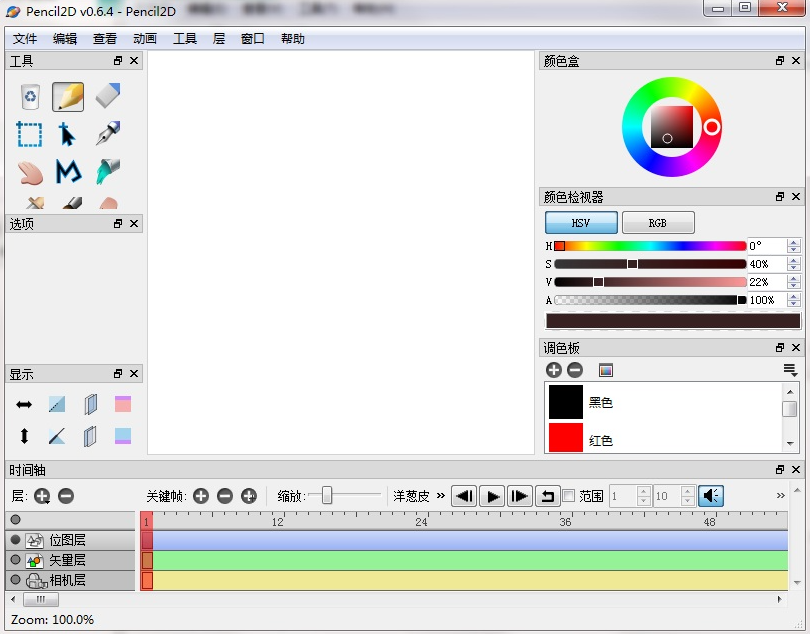The height and width of the screenshot is (634, 810).
Task: Activate the Hand tool
Action: tap(29, 173)
